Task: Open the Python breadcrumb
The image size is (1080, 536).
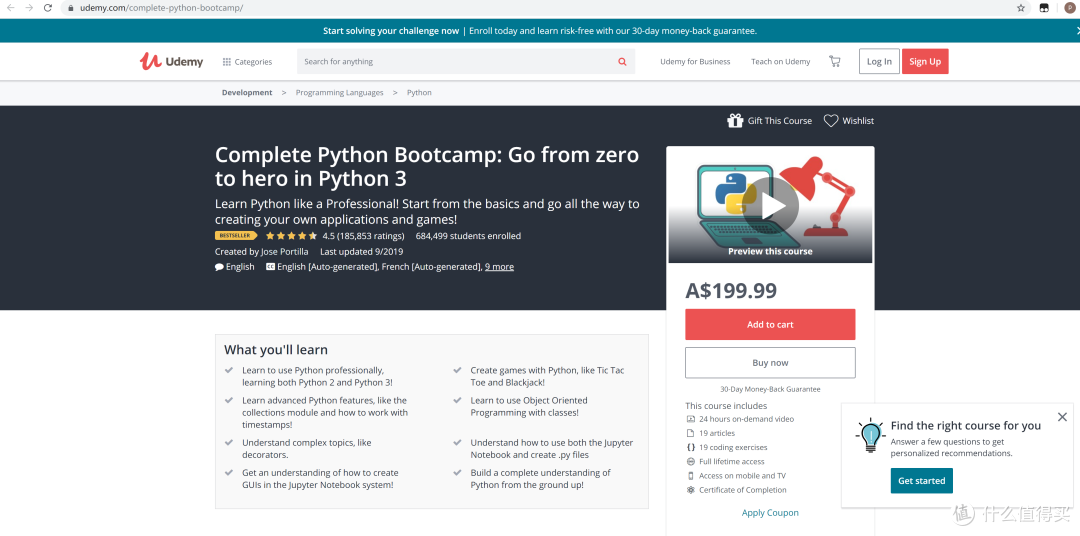Action: (x=419, y=92)
